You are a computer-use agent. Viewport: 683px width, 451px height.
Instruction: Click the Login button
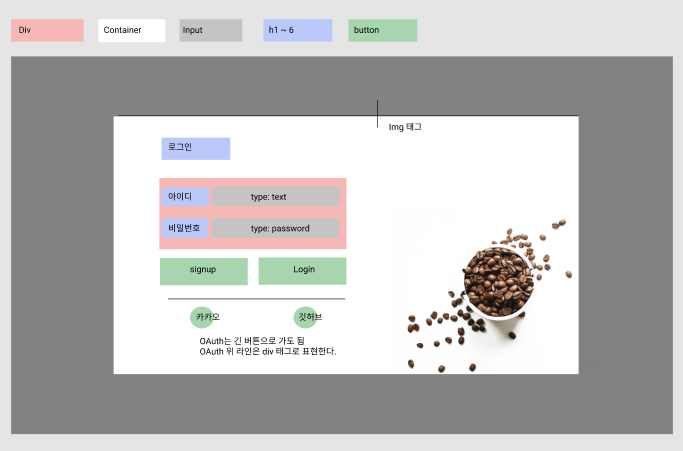302,271
